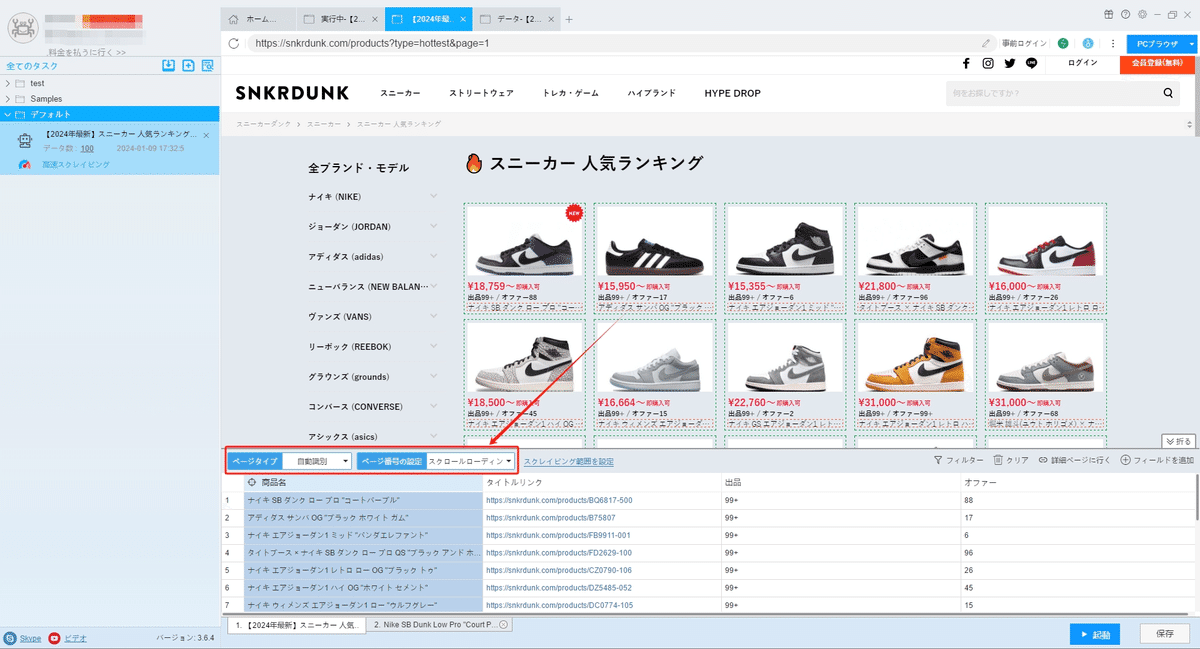The image size is (1200, 649).
Task: Click the 高速スクレイピング link
Action: [76, 164]
